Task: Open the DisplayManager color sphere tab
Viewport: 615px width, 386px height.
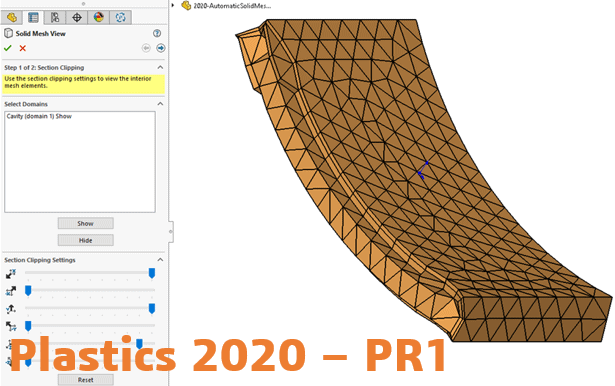Action: coord(98,17)
